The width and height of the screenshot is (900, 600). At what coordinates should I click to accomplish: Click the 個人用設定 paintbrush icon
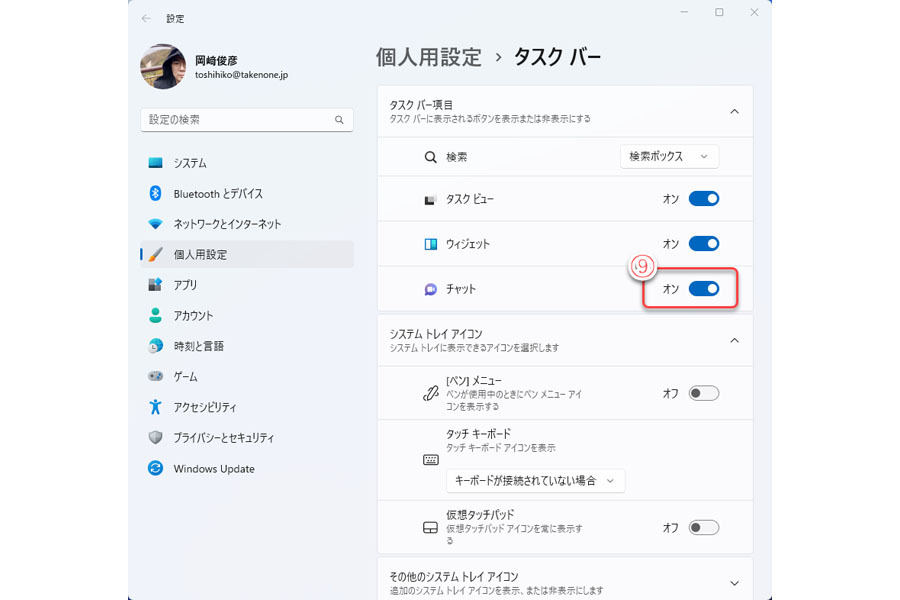point(156,254)
